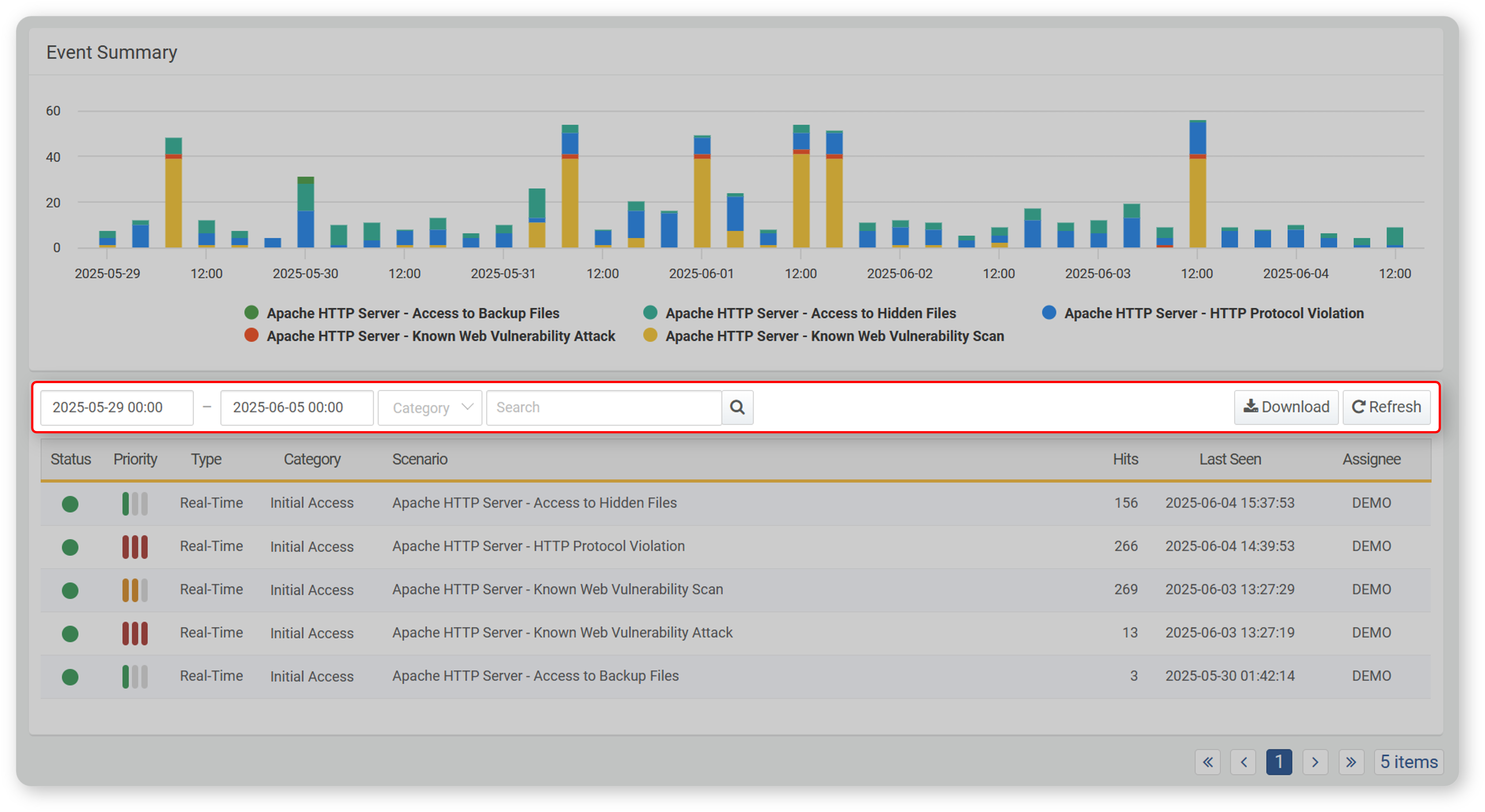Click status dot of Known Web Vulnerability Scan row
The height and width of the screenshot is (812, 1485).
click(70, 590)
